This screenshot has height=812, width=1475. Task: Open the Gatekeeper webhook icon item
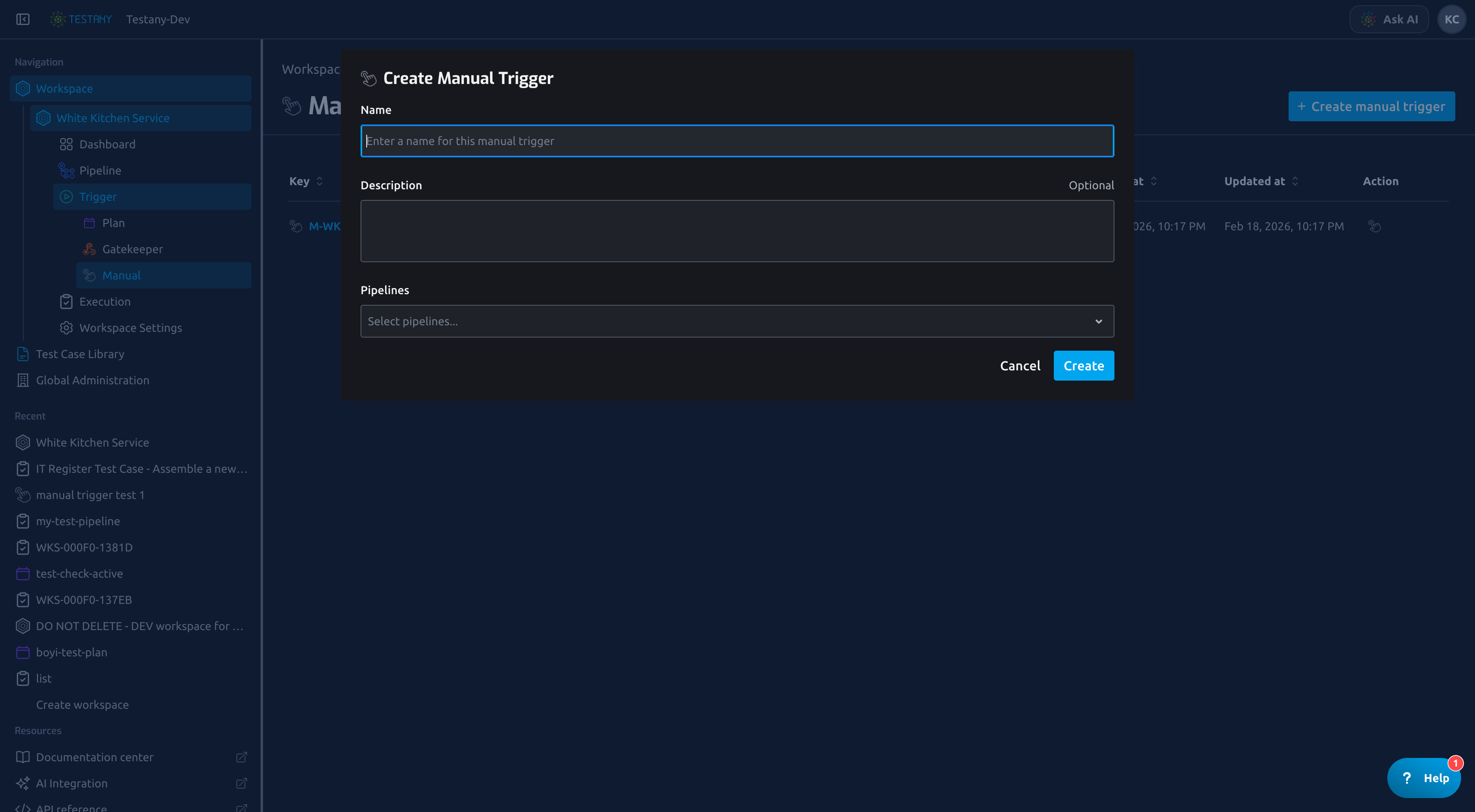pos(89,249)
